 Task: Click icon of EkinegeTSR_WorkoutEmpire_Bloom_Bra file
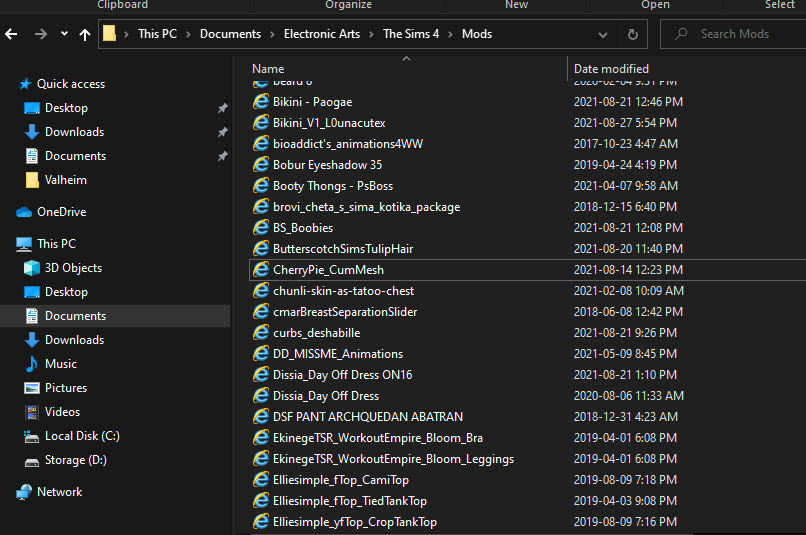[261, 437]
